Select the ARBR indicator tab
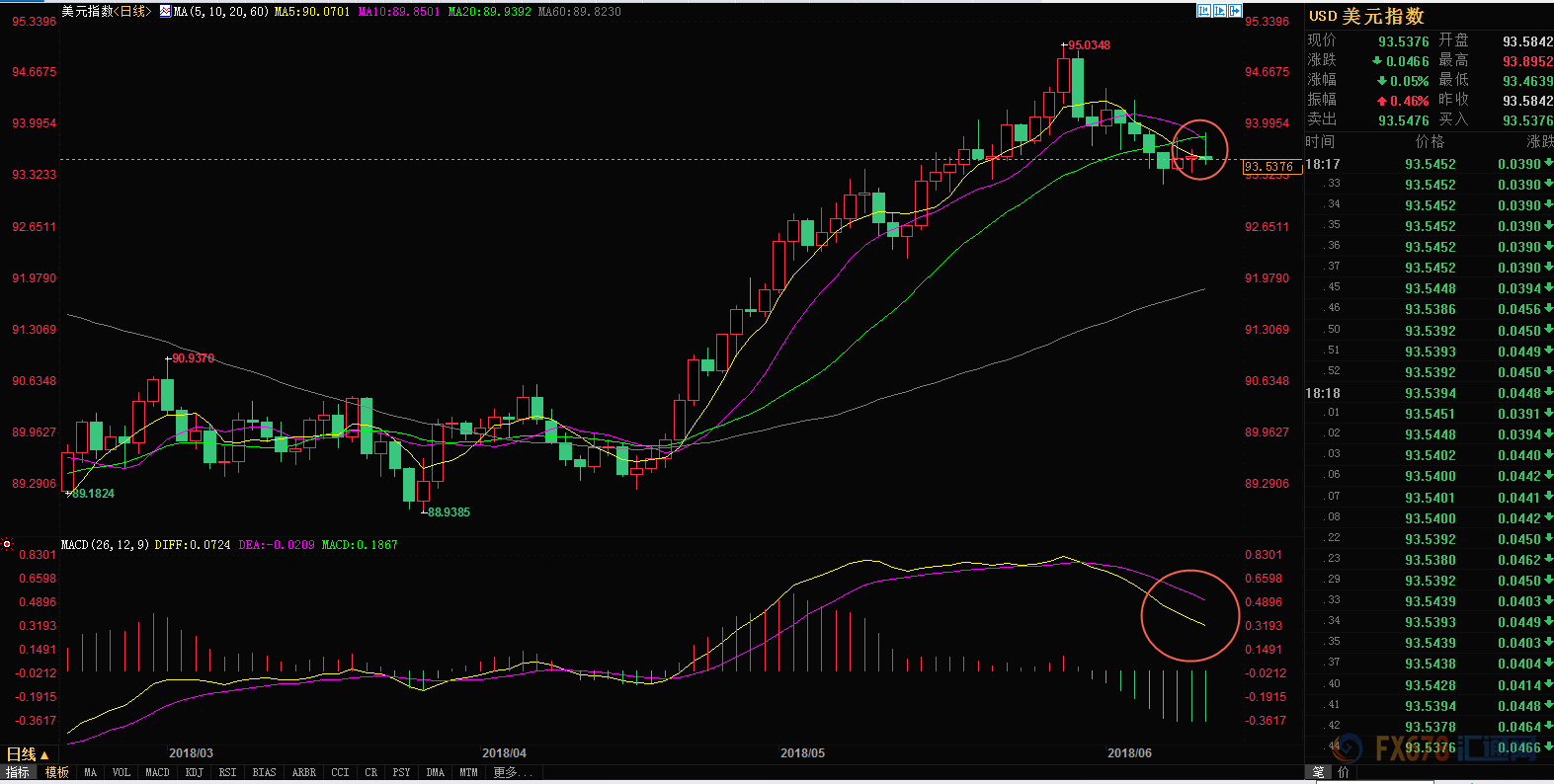 (304, 772)
